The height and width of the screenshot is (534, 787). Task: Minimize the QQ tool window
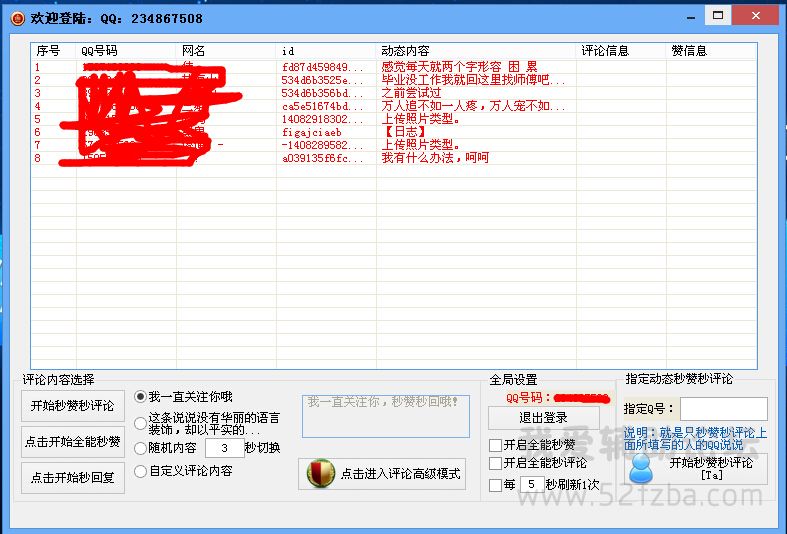[x=691, y=16]
